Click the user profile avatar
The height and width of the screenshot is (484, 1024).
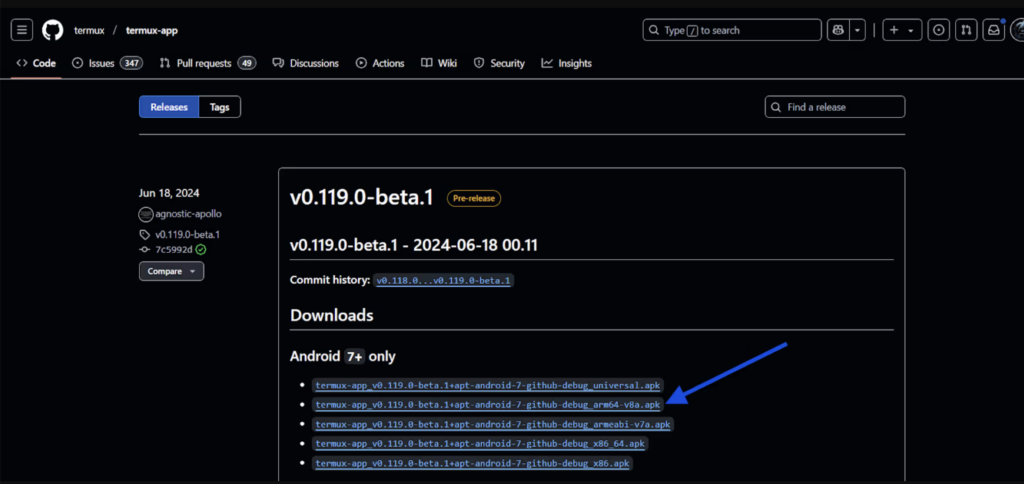click(x=1017, y=30)
